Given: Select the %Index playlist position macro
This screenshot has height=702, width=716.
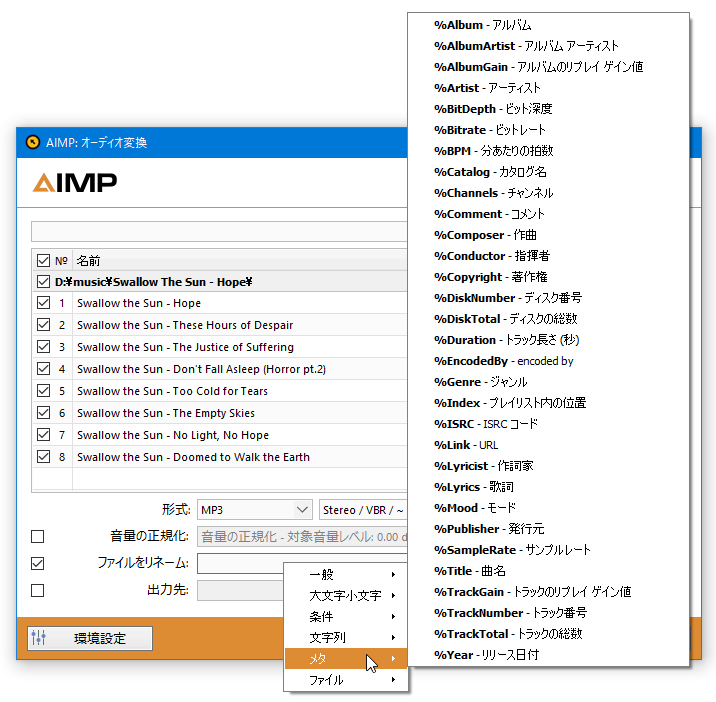Looking at the screenshot, I should click(548, 403).
